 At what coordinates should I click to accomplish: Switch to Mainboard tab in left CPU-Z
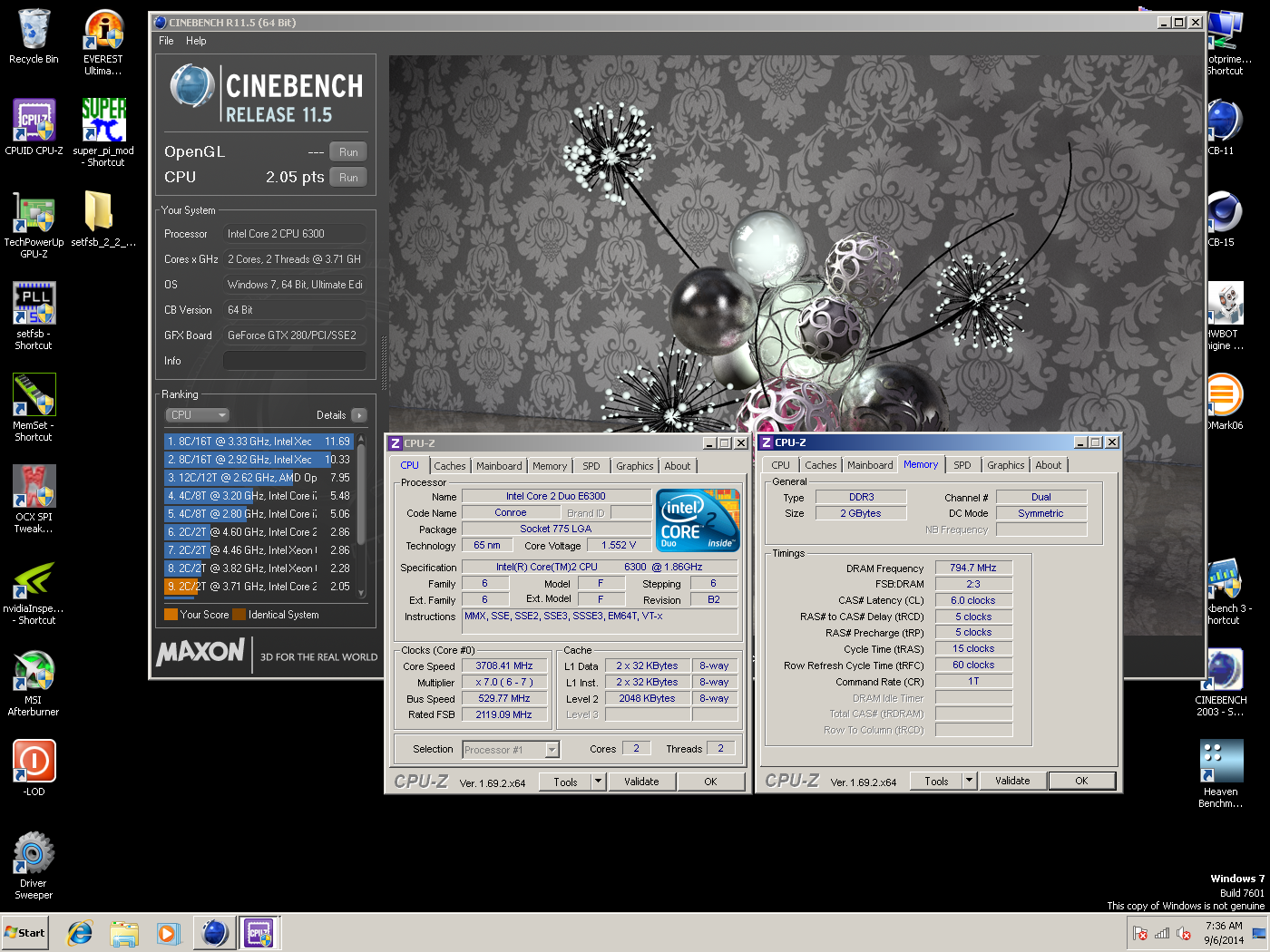click(499, 466)
